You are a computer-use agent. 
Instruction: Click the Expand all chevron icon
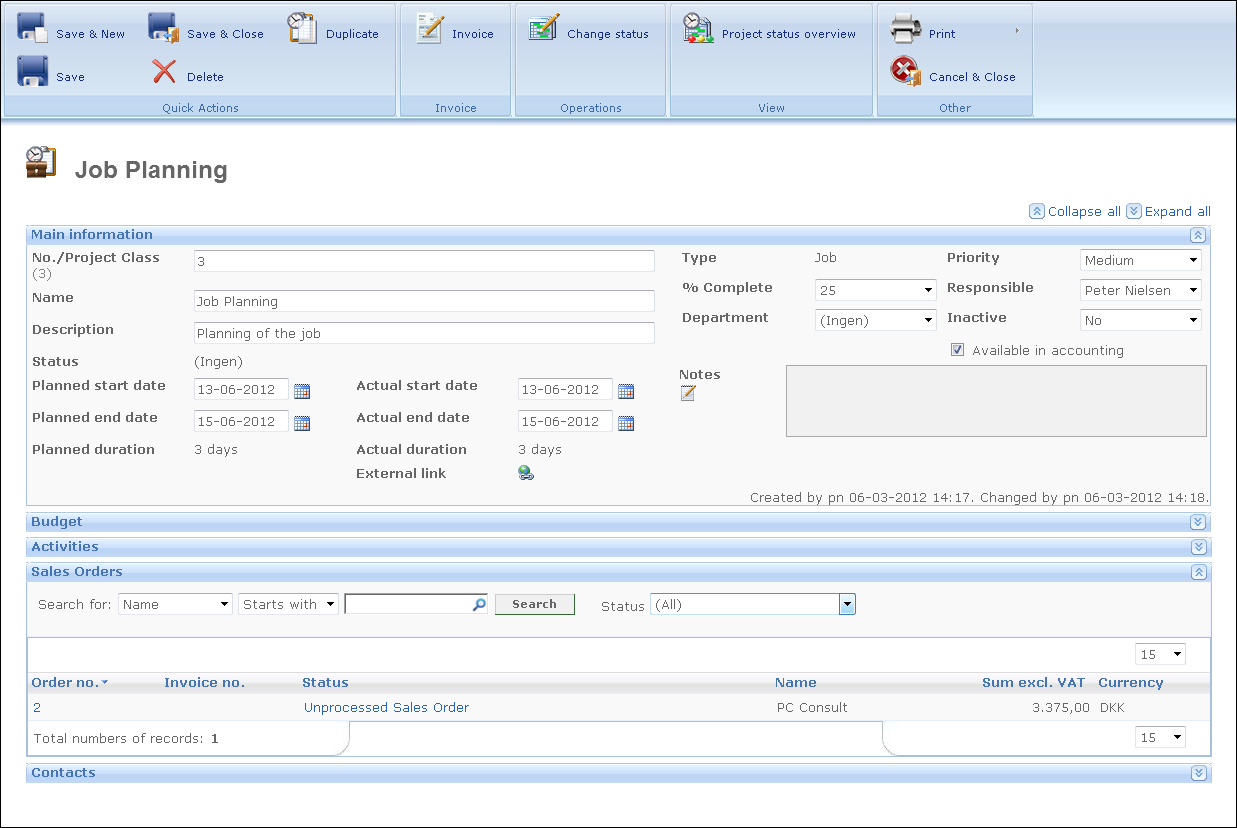click(x=1134, y=211)
